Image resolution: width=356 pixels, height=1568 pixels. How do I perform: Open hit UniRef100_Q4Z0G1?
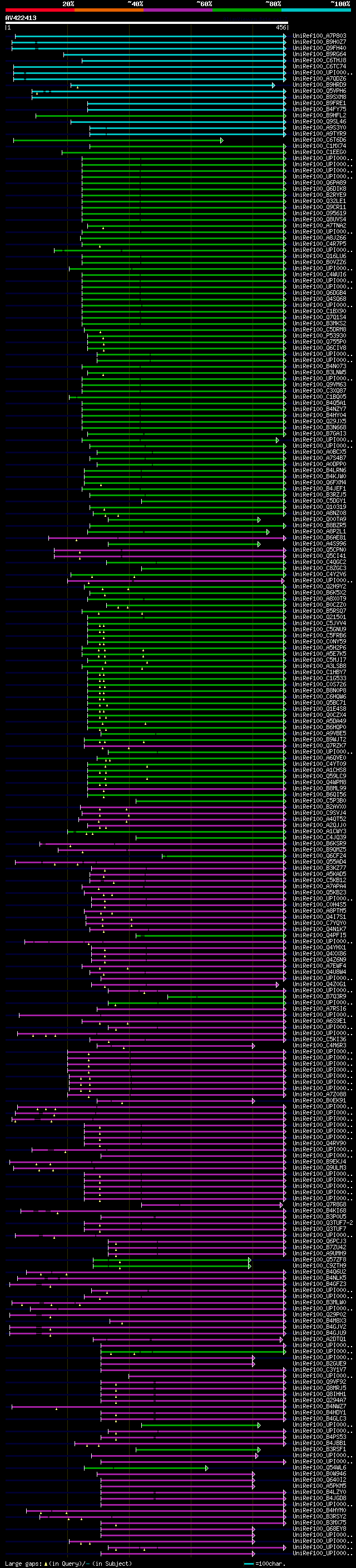pyautogui.click(x=319, y=985)
